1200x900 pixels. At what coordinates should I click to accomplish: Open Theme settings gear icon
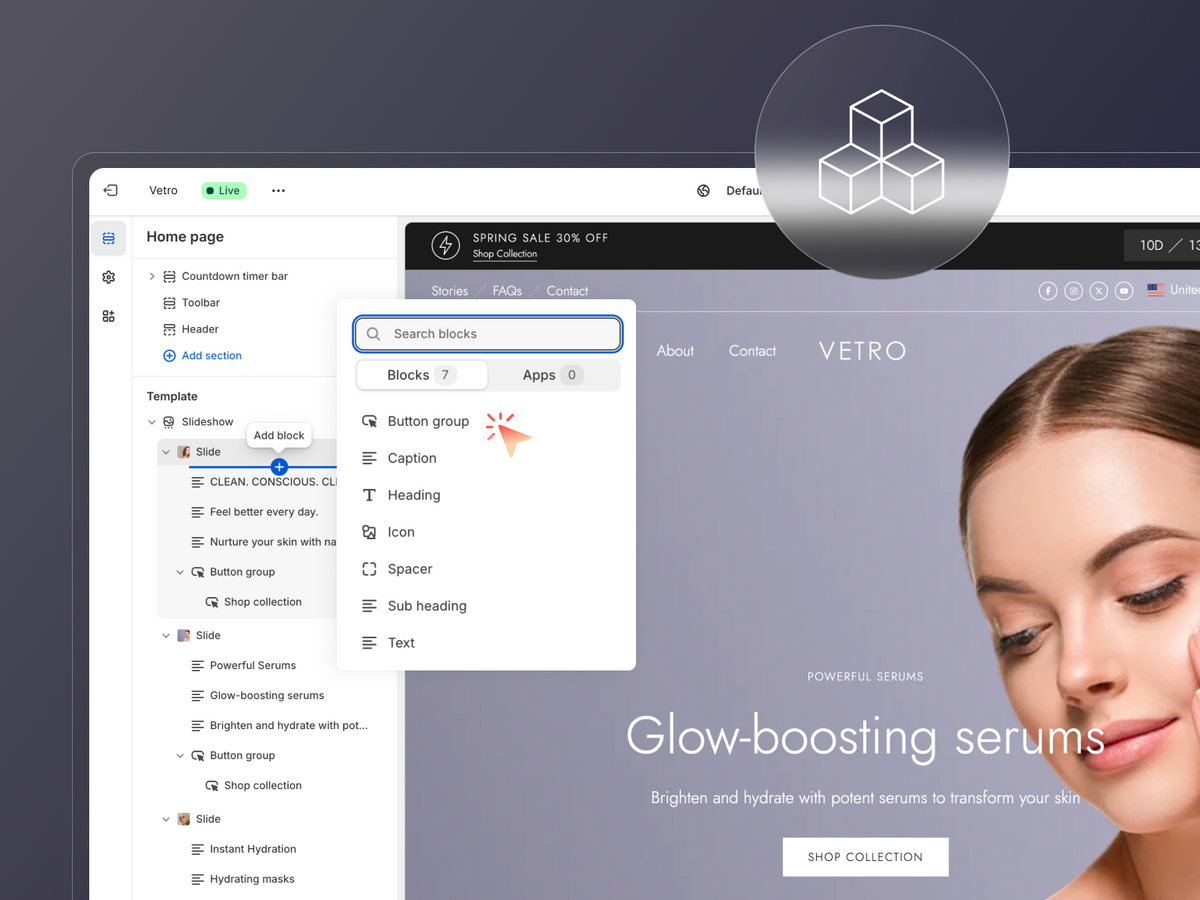coord(109,277)
